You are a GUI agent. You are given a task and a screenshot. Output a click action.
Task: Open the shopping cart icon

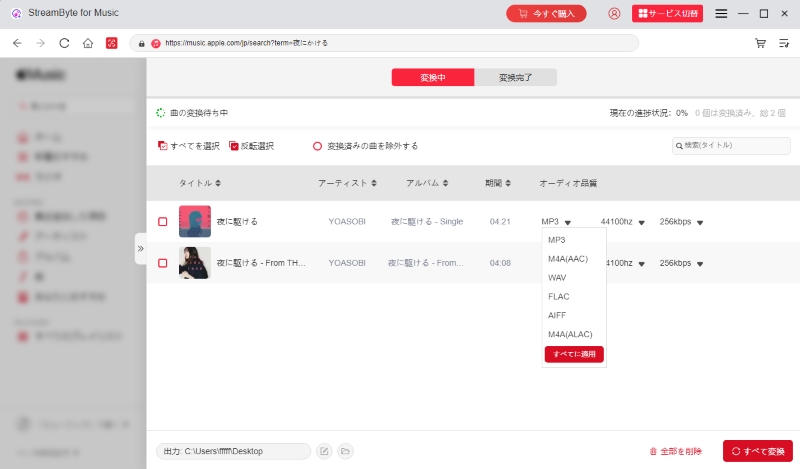pyautogui.click(x=761, y=43)
